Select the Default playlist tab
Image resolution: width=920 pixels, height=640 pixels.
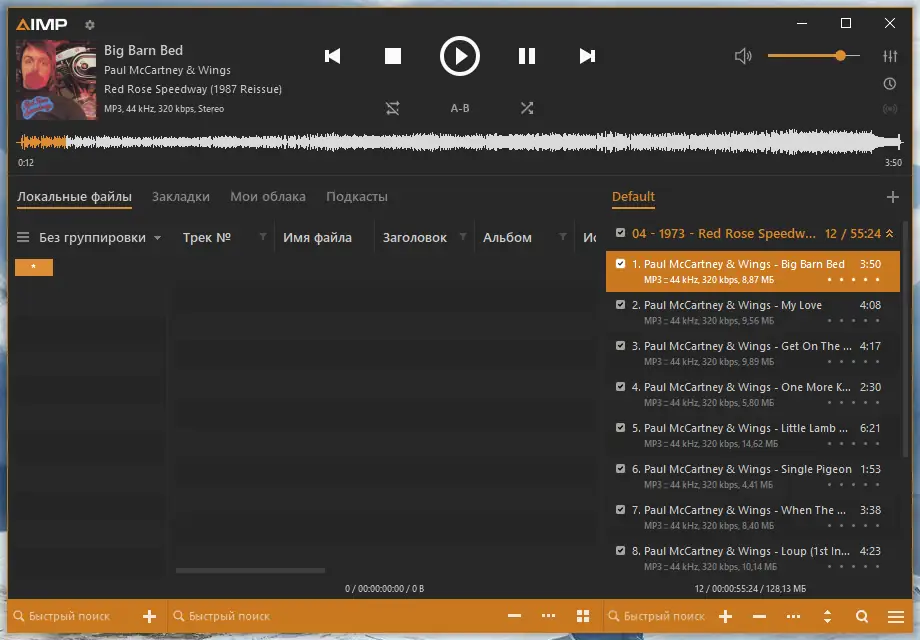[633, 197]
